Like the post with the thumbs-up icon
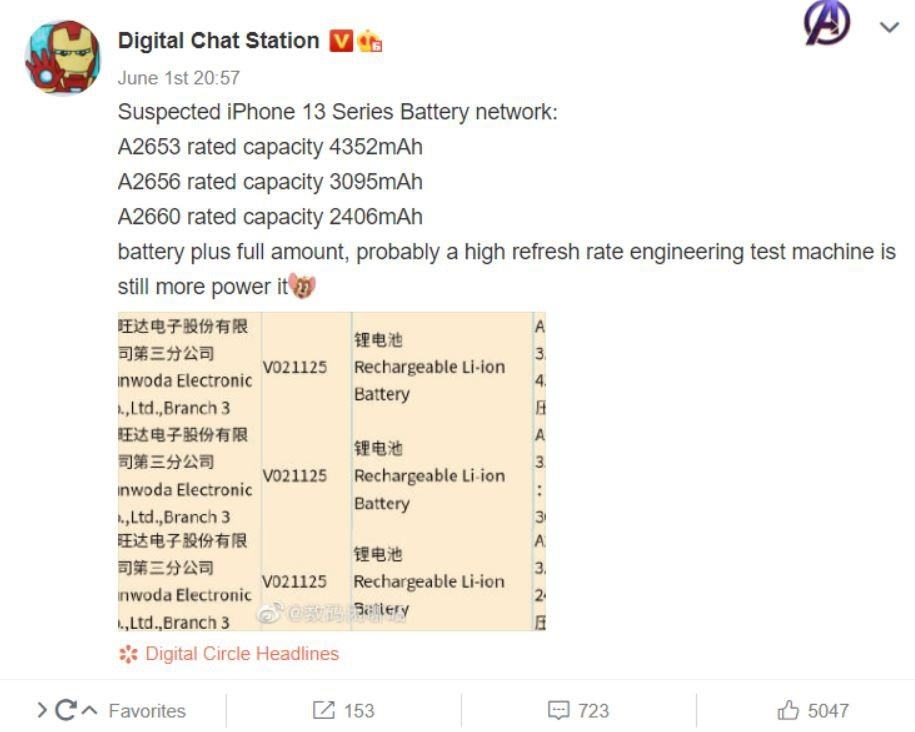915x732 pixels. point(788,711)
